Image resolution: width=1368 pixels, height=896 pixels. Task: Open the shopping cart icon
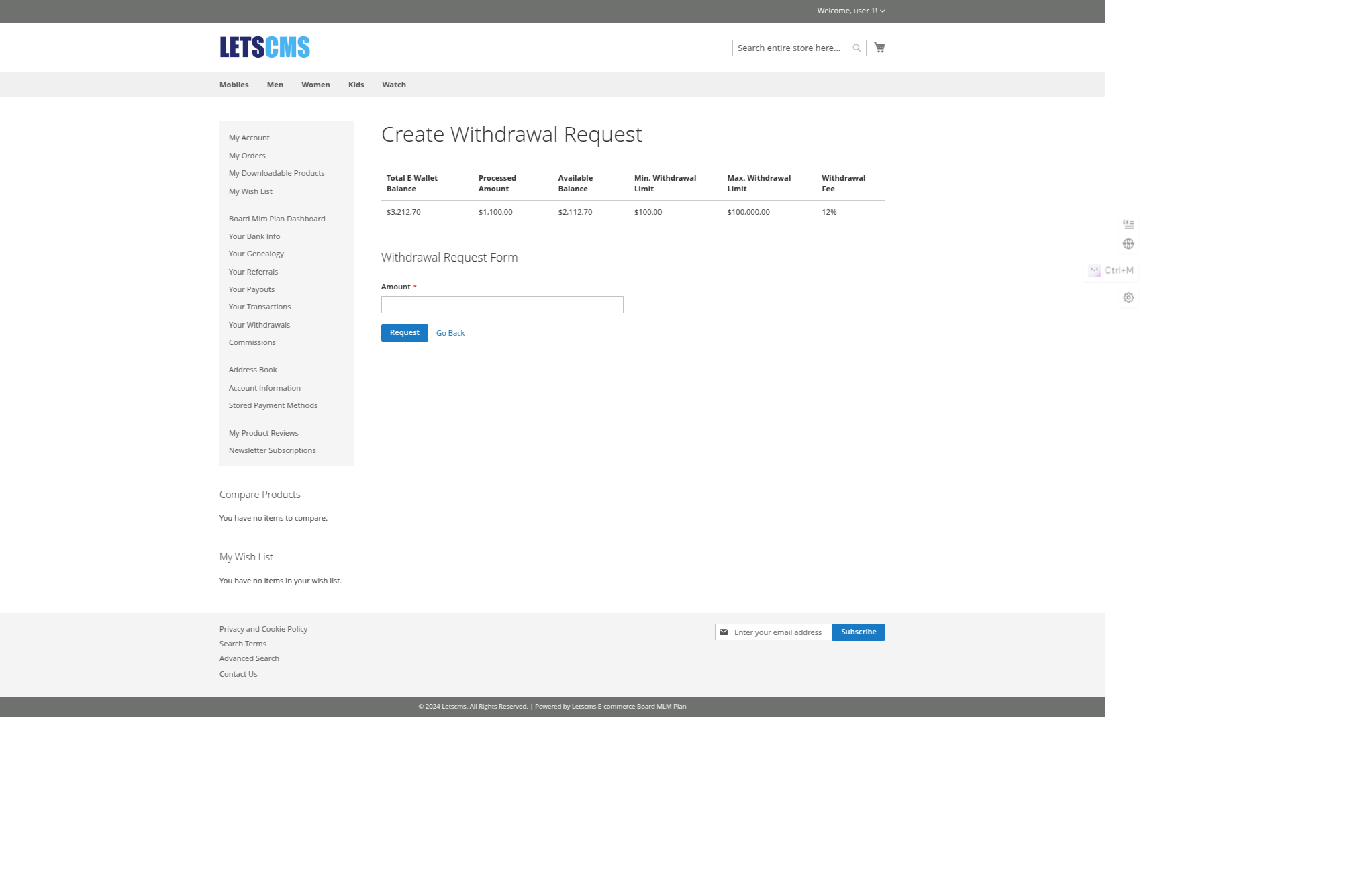(x=879, y=47)
